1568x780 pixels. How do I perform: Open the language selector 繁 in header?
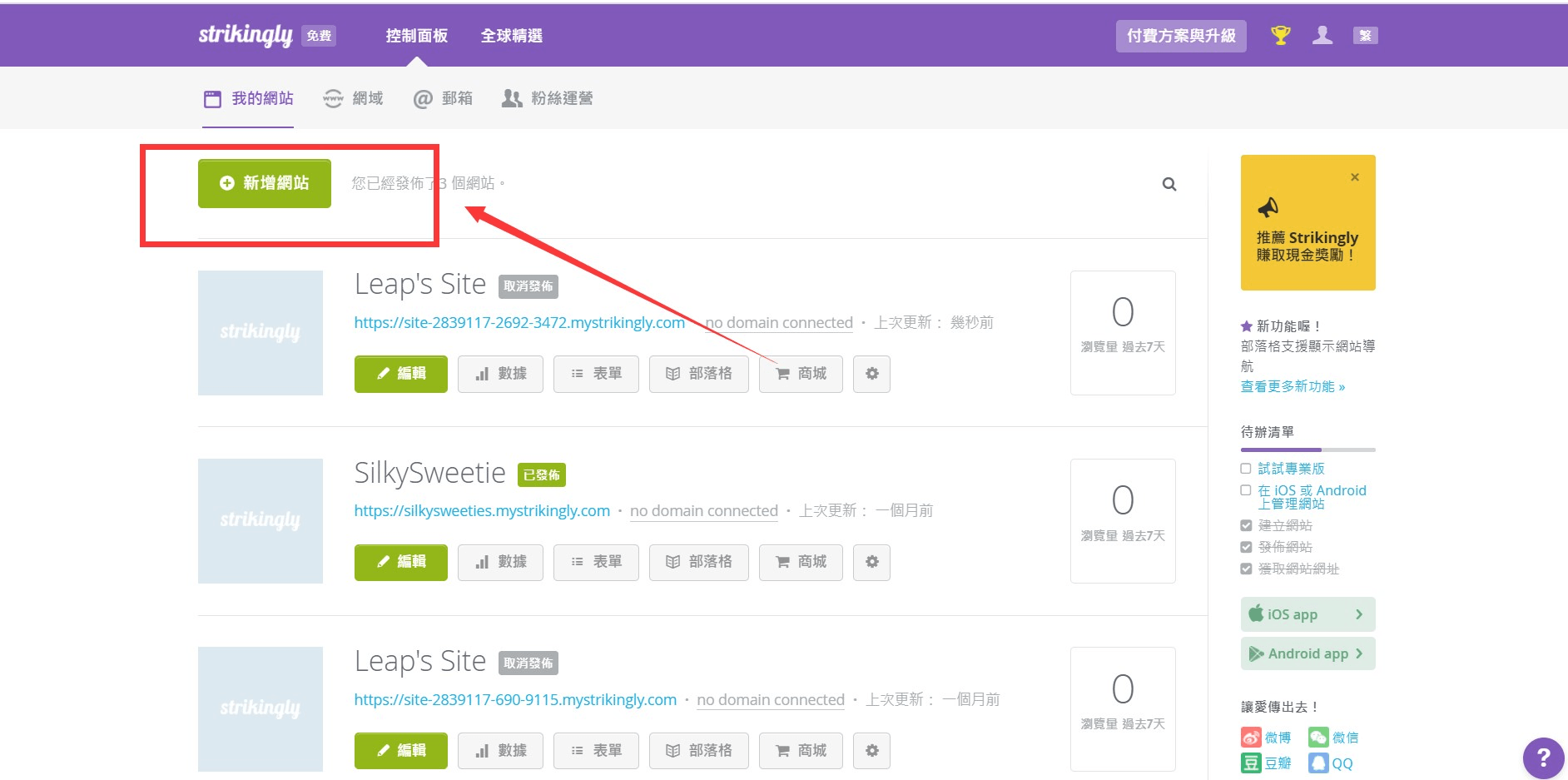click(x=1365, y=36)
